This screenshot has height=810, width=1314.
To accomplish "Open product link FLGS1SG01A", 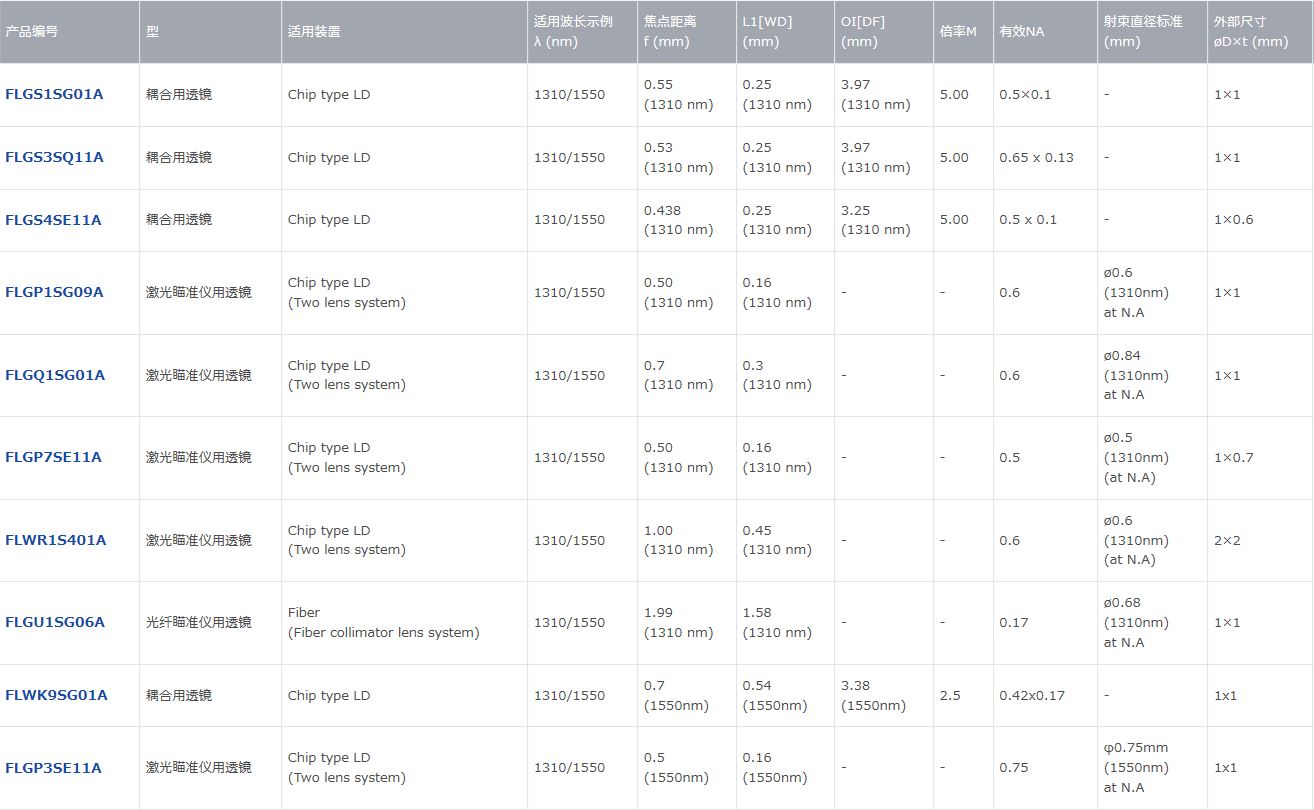I will coord(54,95).
